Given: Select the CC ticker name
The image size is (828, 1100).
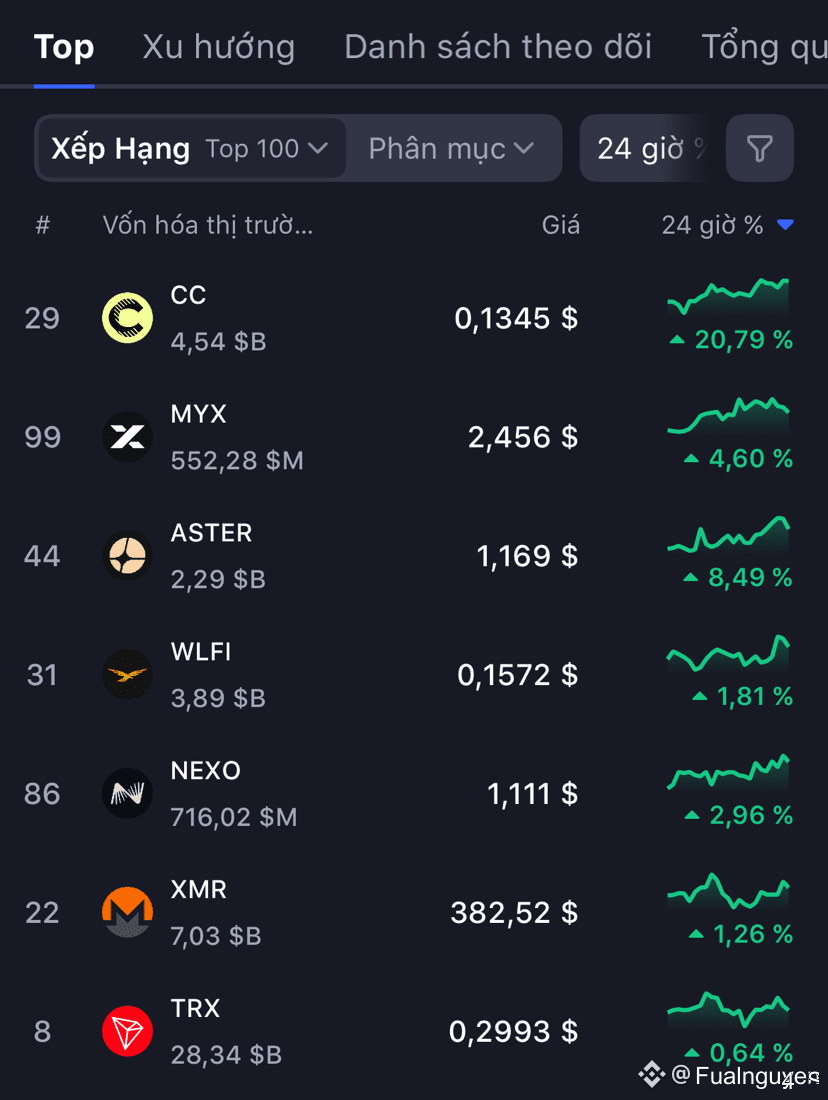Looking at the screenshot, I should click(188, 295).
